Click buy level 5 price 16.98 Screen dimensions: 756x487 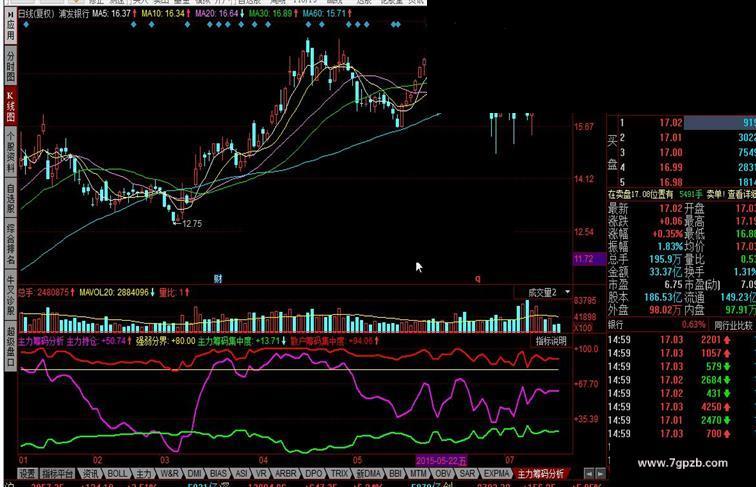tap(671, 182)
